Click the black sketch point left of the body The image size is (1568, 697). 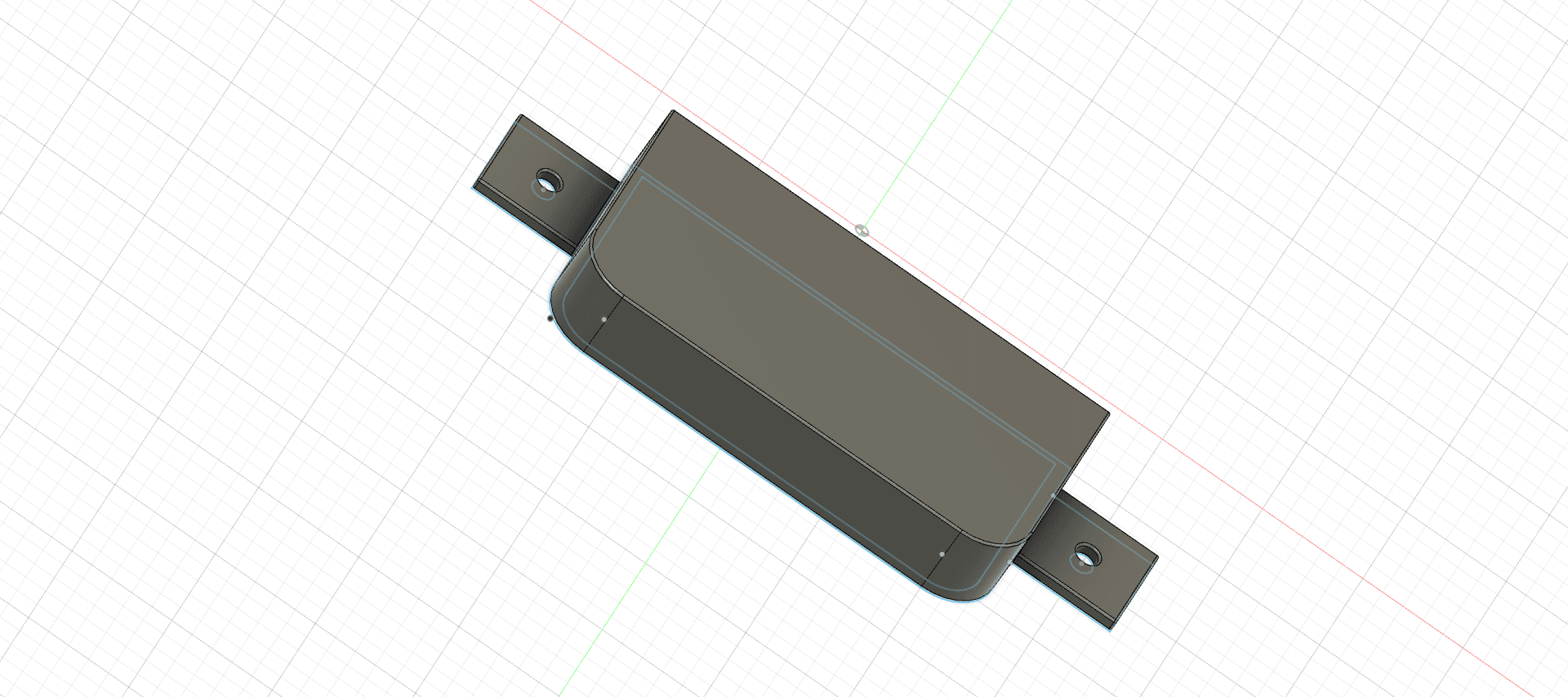[550, 319]
